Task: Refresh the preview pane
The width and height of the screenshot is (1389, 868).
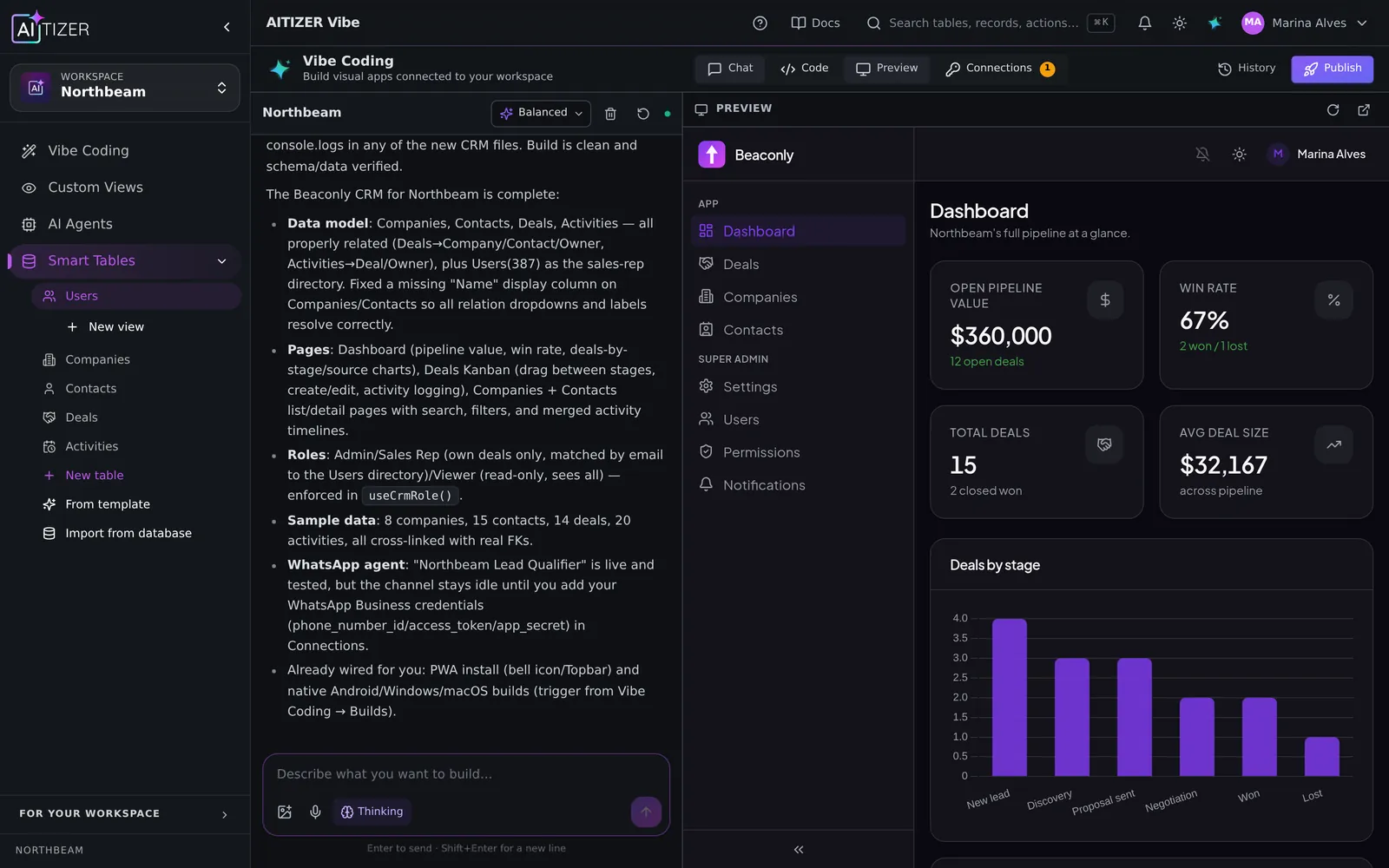Action: [1333, 109]
